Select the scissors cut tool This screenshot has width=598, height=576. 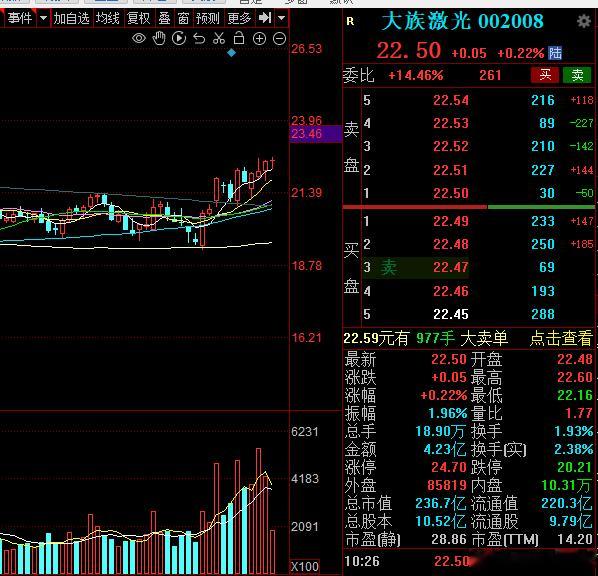coord(219,39)
